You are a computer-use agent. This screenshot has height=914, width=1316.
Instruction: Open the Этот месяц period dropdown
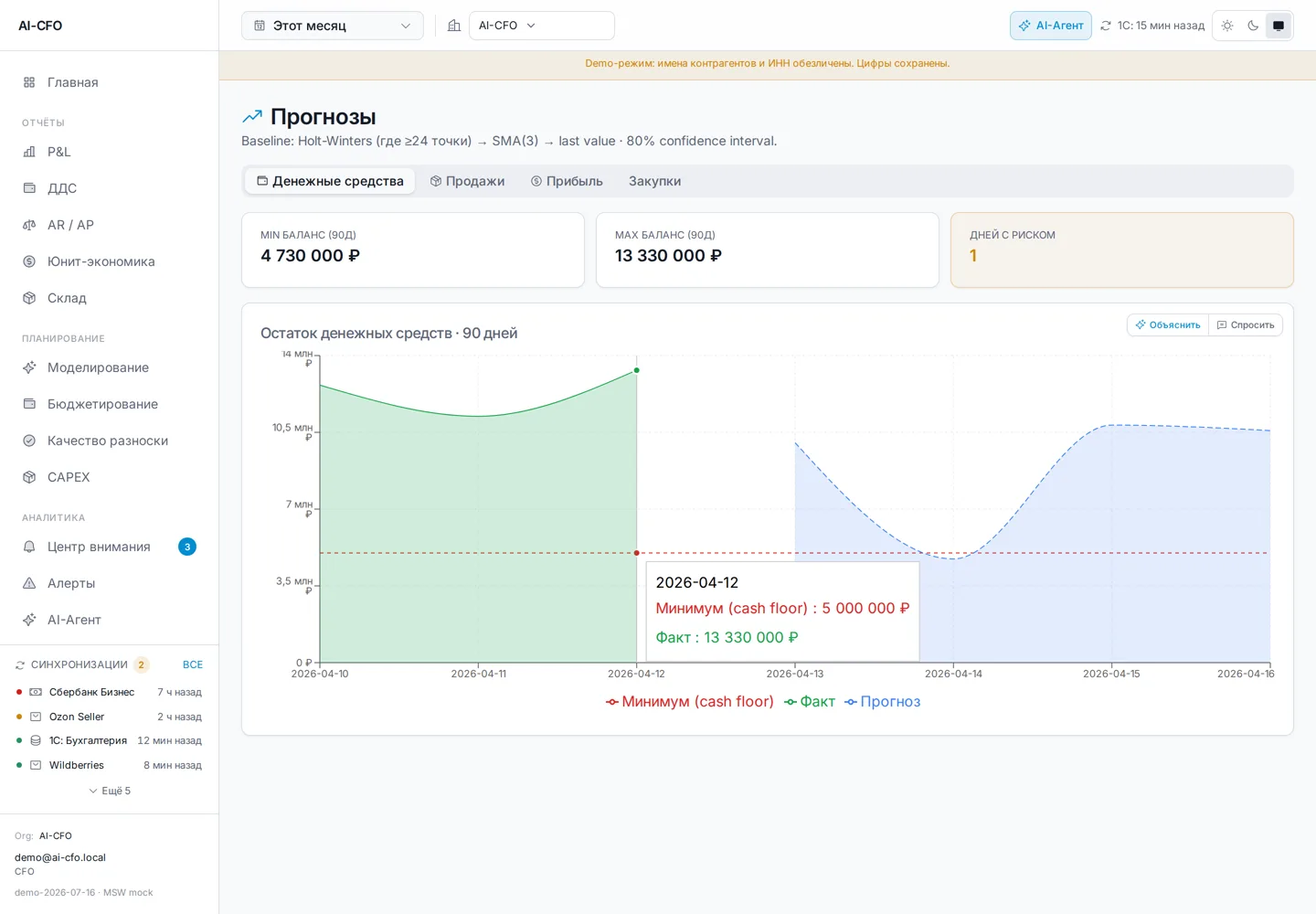click(333, 26)
